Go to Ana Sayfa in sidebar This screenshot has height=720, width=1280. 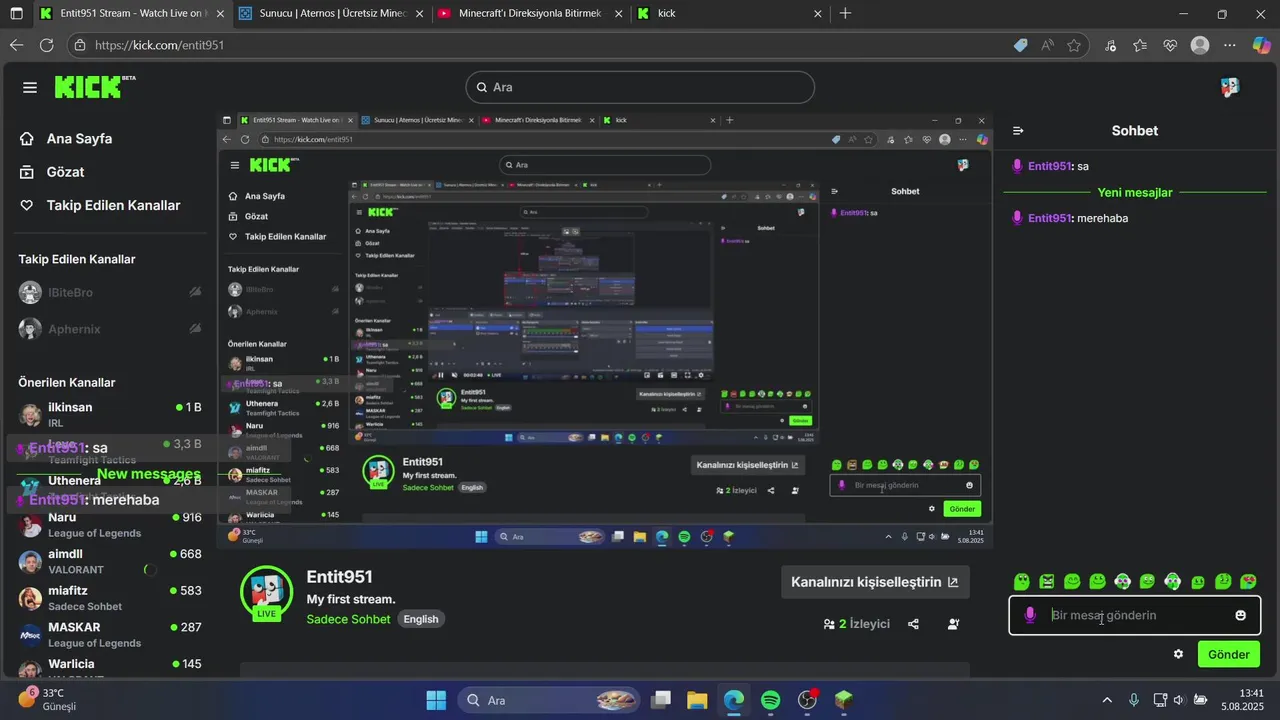point(66,139)
